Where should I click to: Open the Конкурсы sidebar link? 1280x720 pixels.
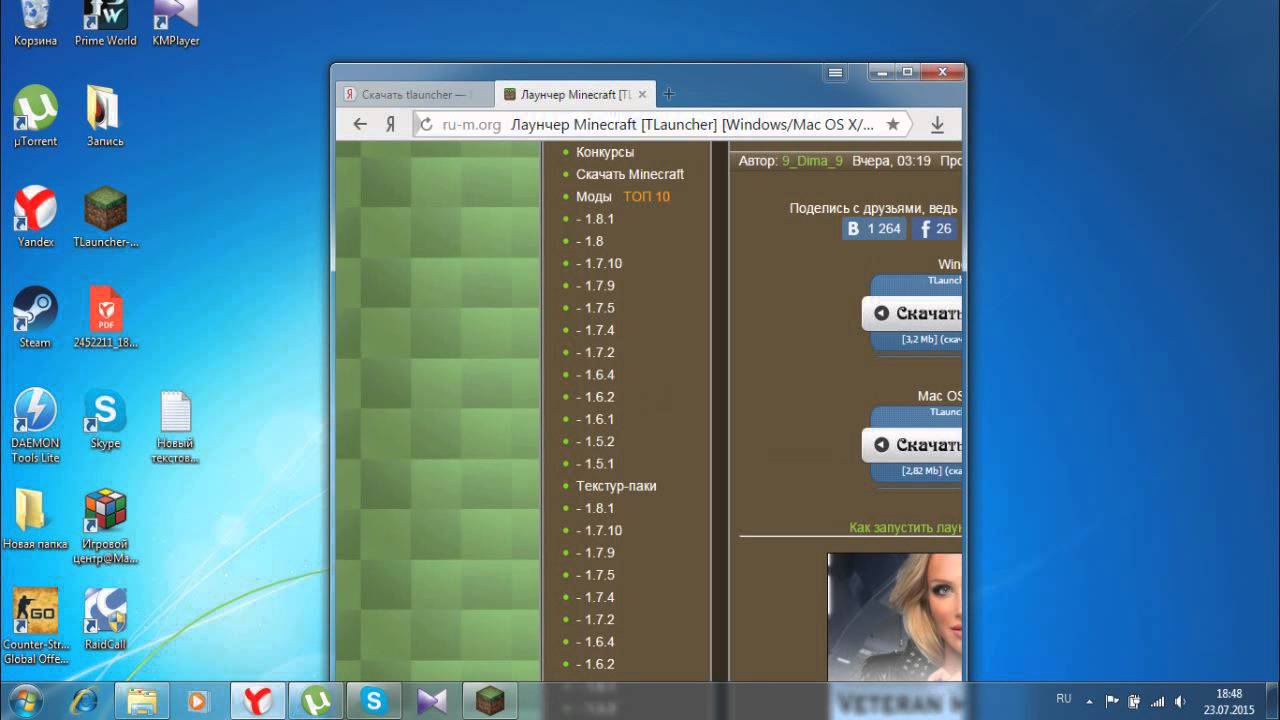[605, 152]
